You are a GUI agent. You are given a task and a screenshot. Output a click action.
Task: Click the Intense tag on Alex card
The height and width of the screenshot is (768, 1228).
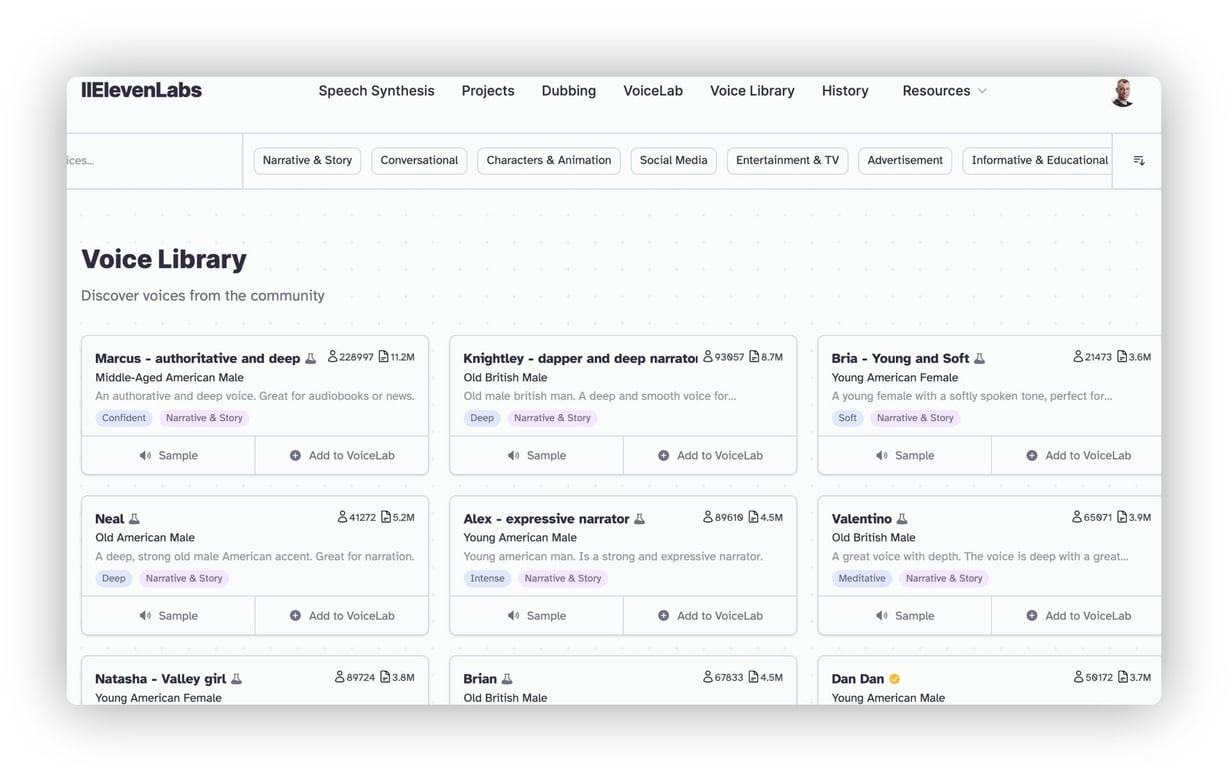(x=488, y=578)
